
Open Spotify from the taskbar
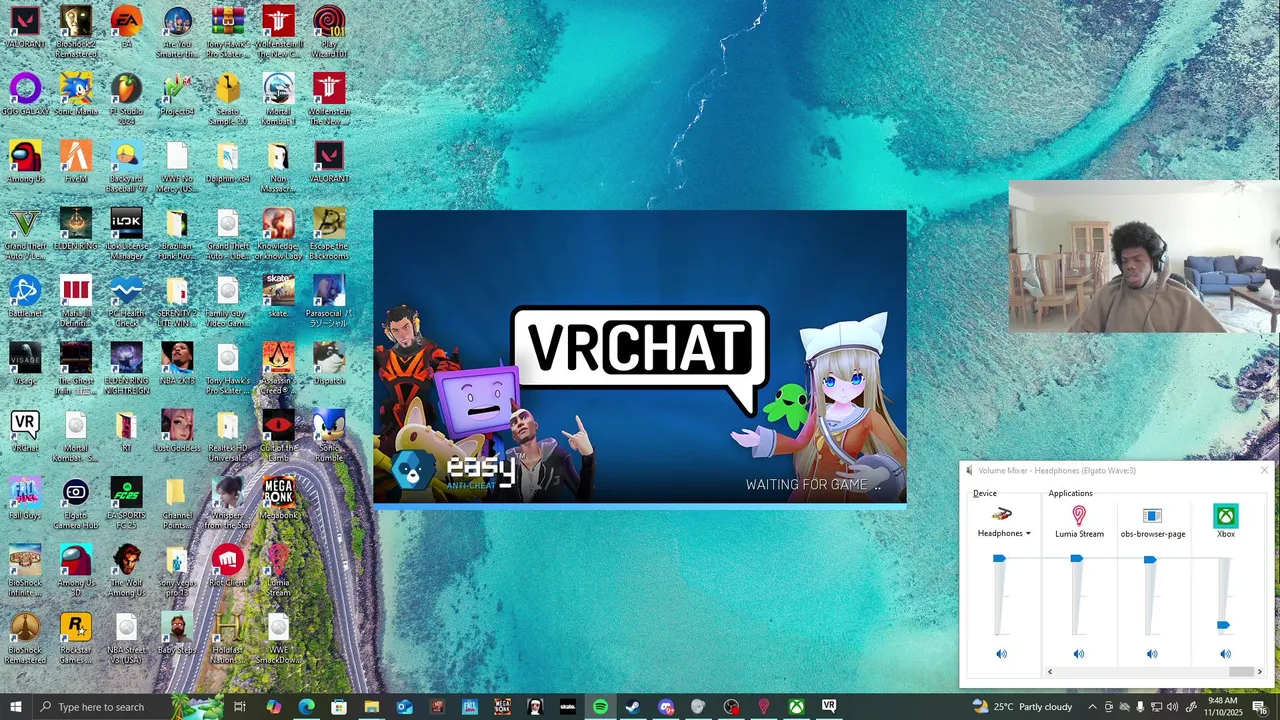pyautogui.click(x=600, y=707)
